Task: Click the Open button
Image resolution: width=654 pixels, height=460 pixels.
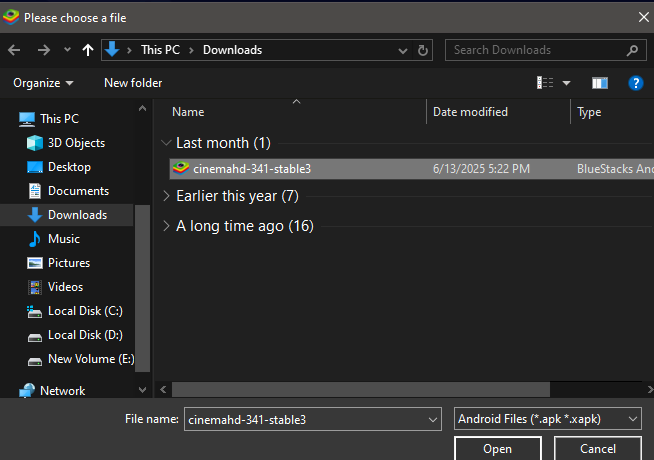Action: coord(498,448)
